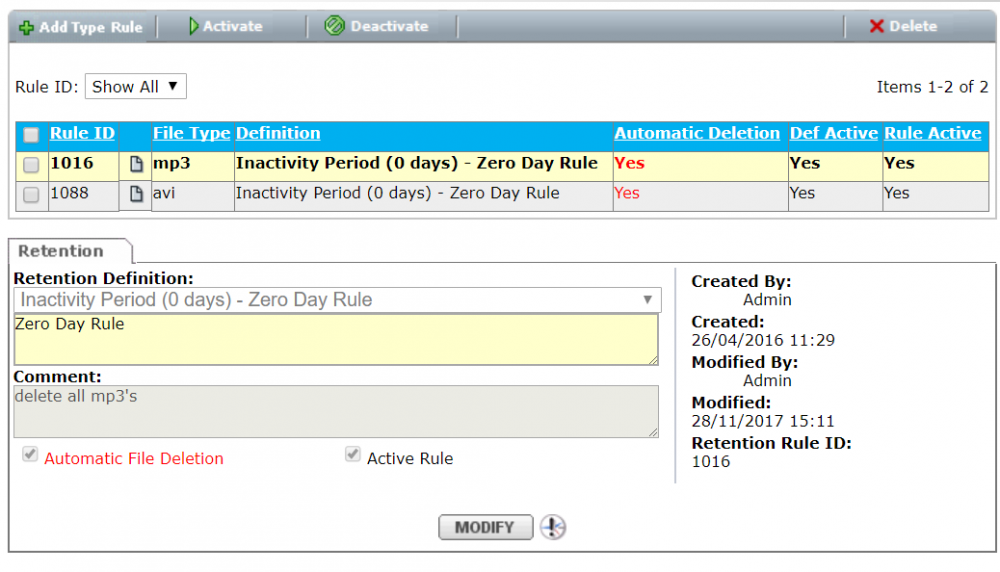1000x572 pixels.
Task: Open the Rule ID Show All dropdown
Action: (136, 87)
